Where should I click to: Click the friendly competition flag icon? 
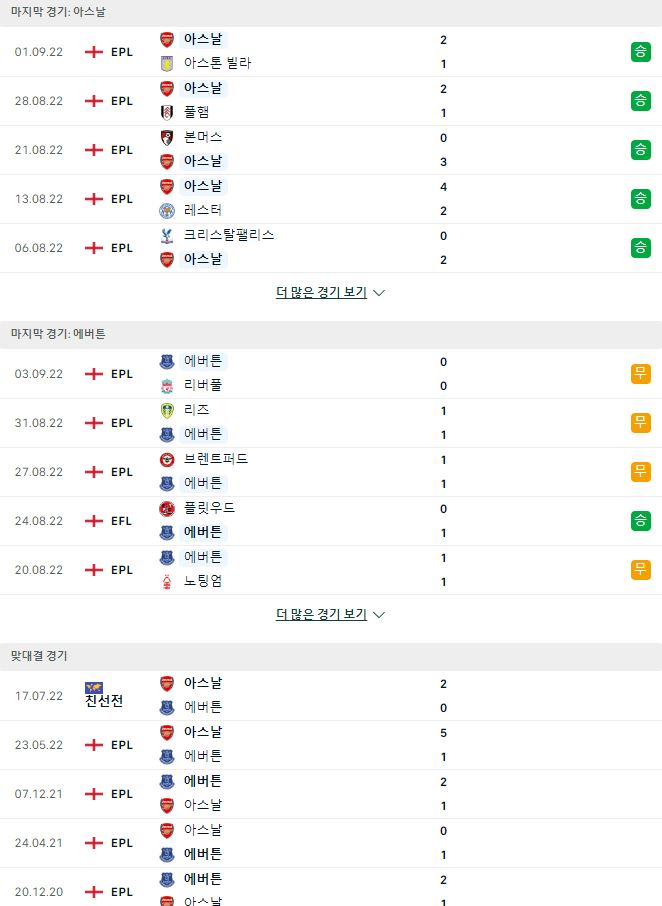pyautogui.click(x=94, y=688)
